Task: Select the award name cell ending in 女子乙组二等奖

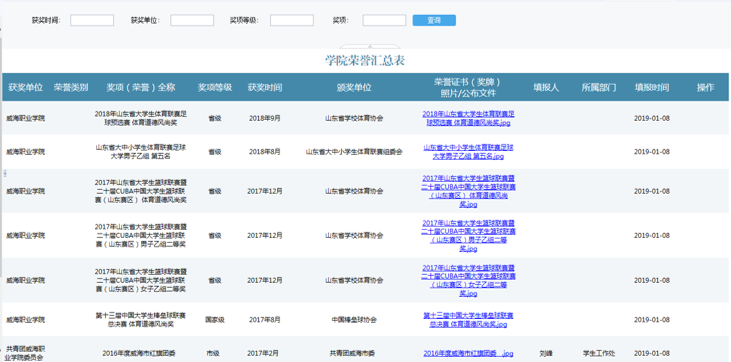Action: click(140, 280)
